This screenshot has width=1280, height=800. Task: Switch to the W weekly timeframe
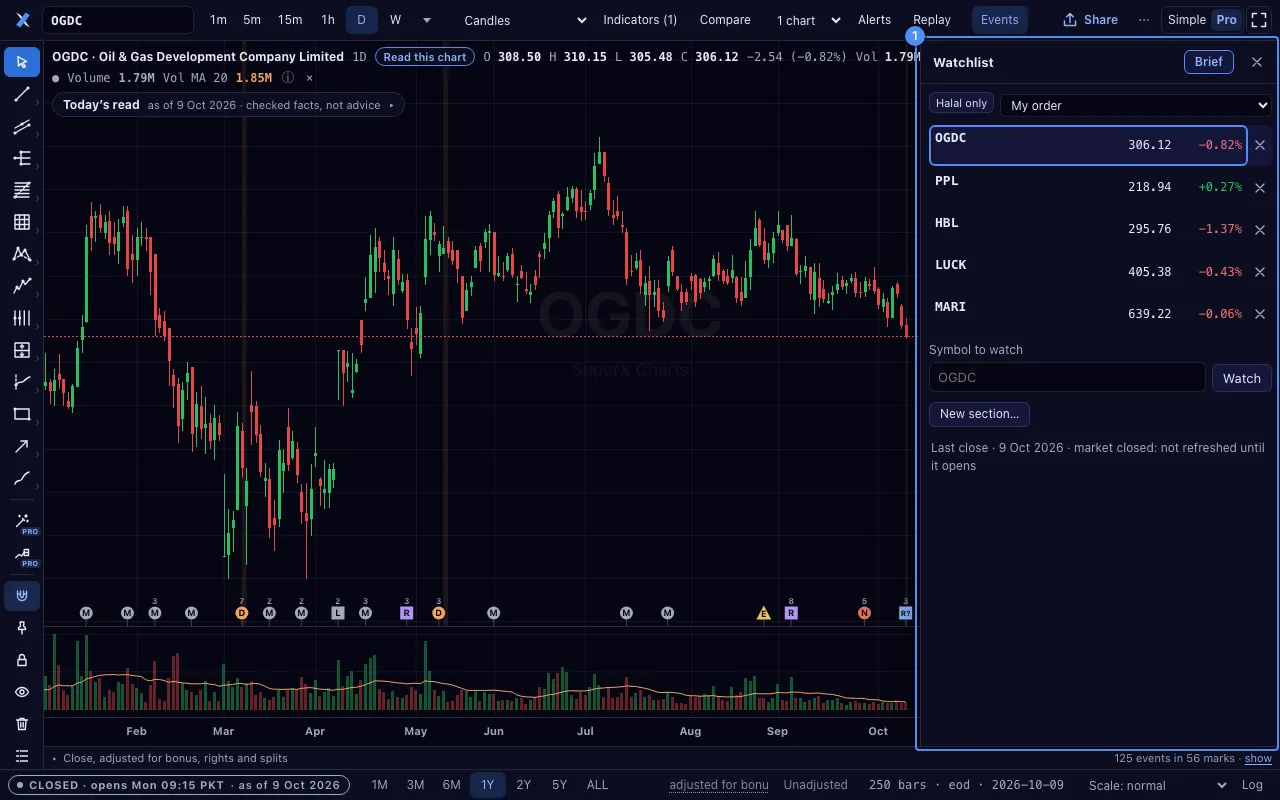[395, 20]
